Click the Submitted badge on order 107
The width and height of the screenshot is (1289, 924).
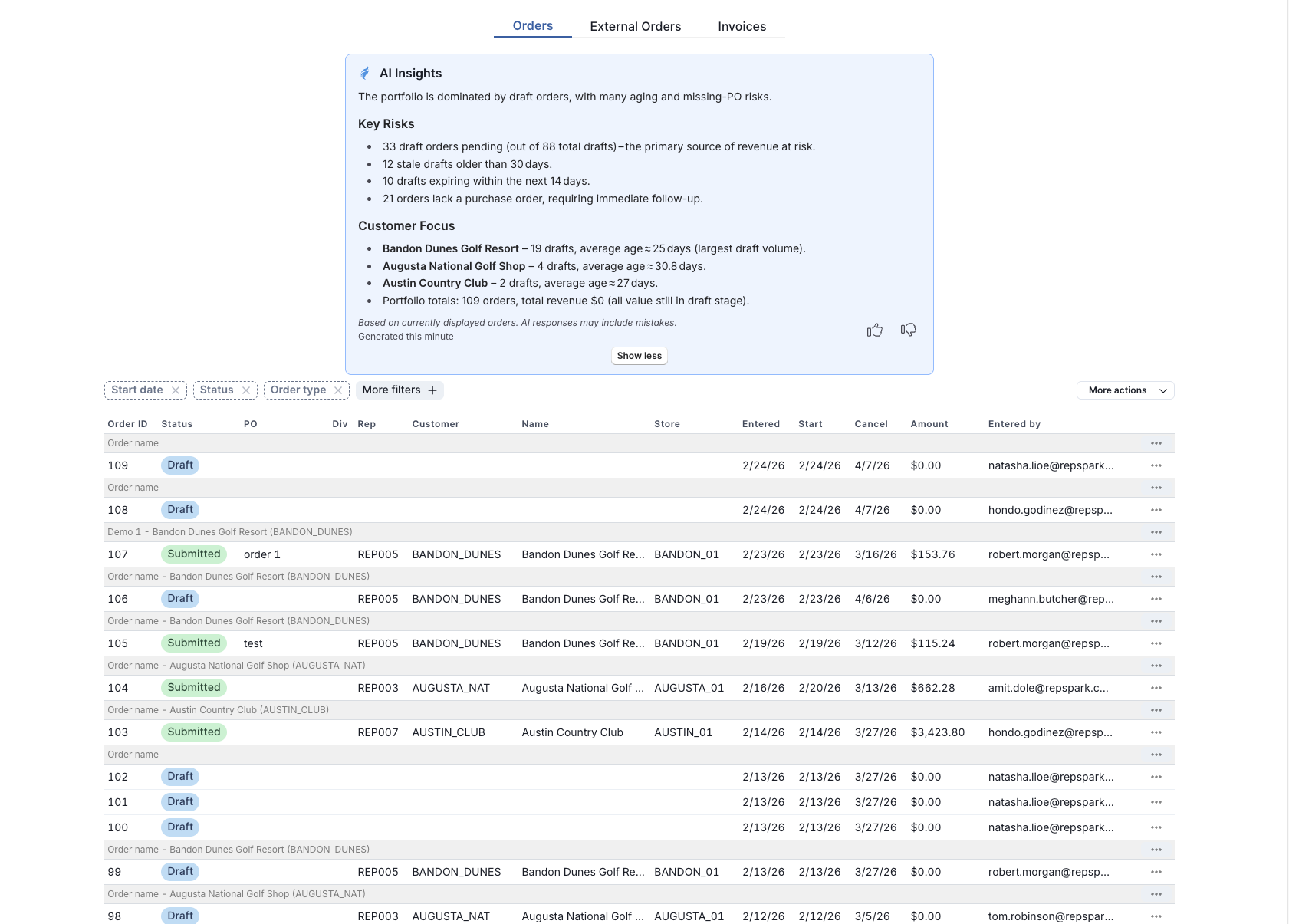194,554
